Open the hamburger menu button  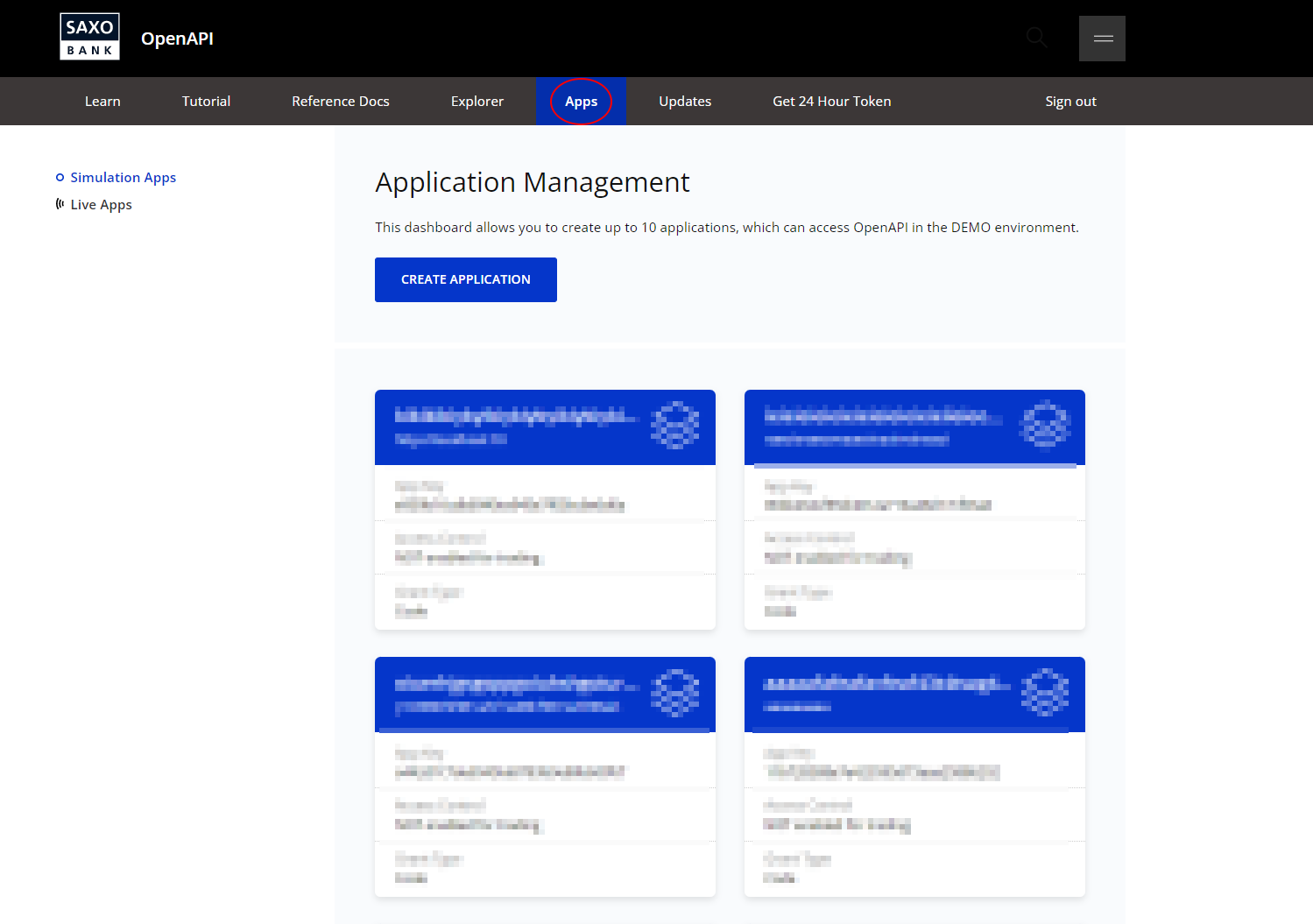tap(1102, 39)
